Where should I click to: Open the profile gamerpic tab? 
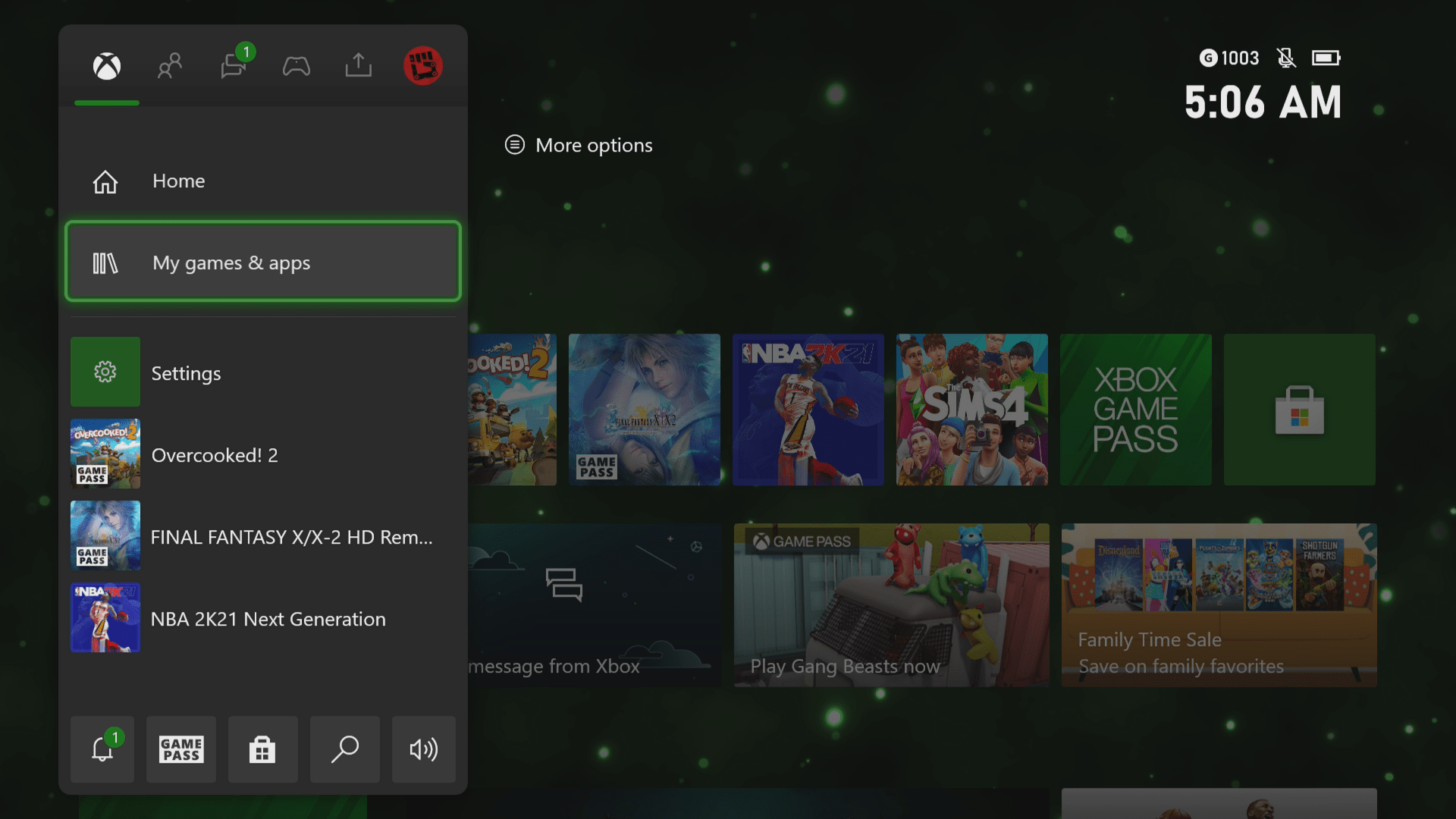[422, 66]
